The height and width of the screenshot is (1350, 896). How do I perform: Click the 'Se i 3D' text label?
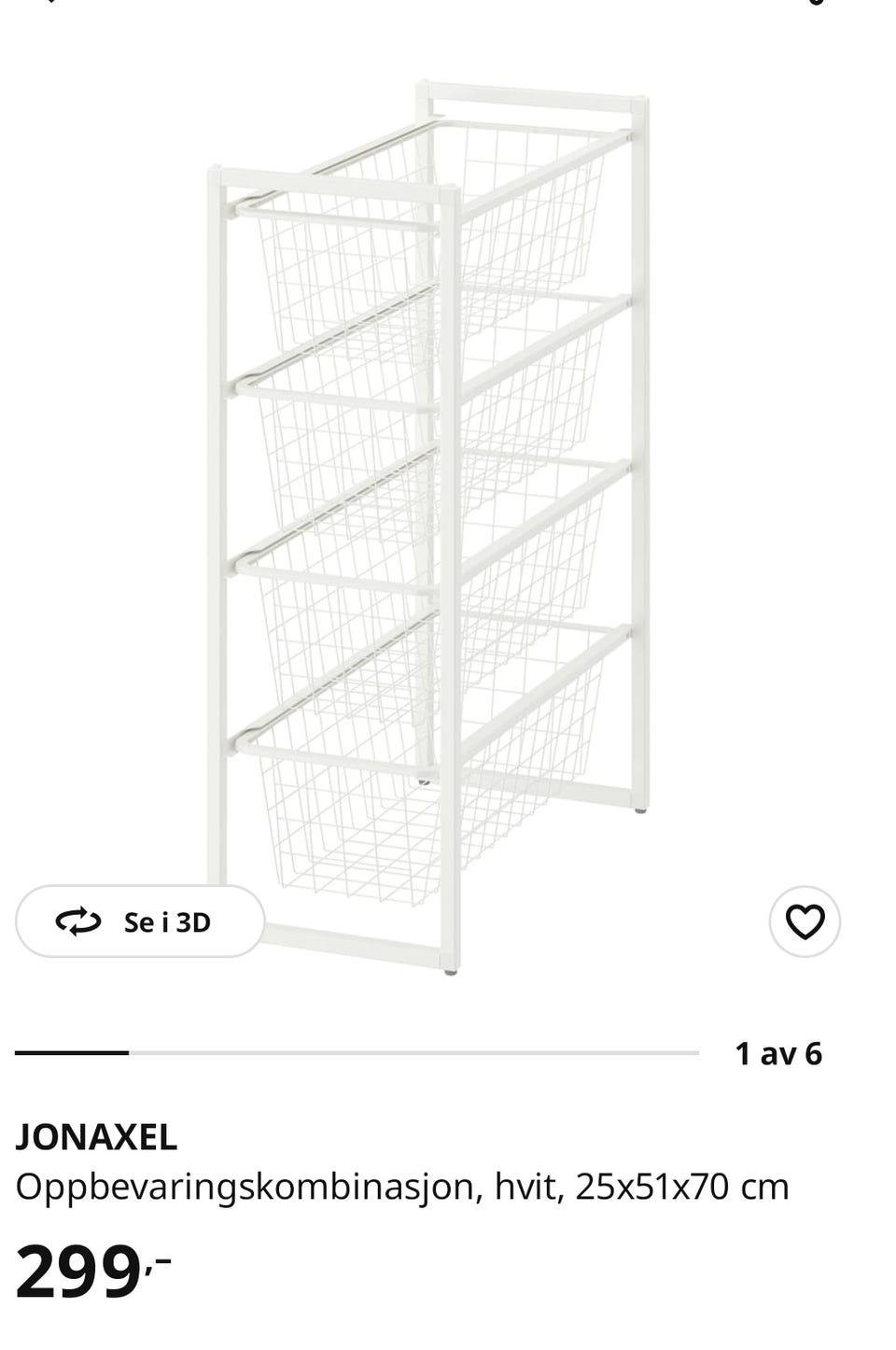pyautogui.click(x=167, y=922)
